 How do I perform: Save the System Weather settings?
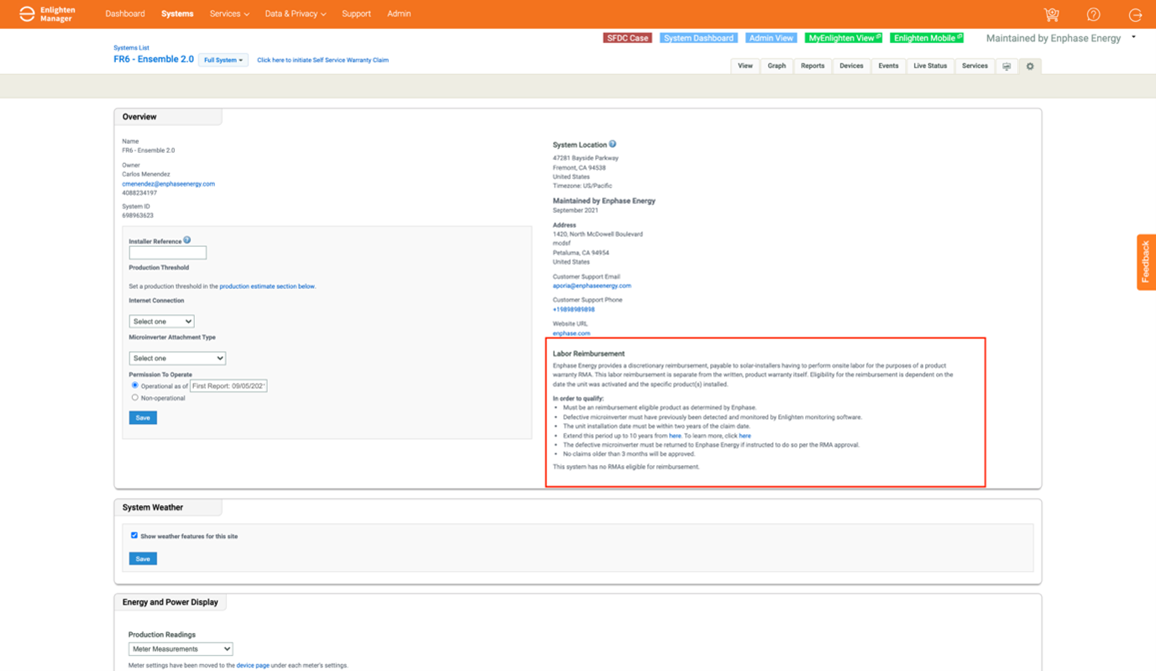(143, 559)
